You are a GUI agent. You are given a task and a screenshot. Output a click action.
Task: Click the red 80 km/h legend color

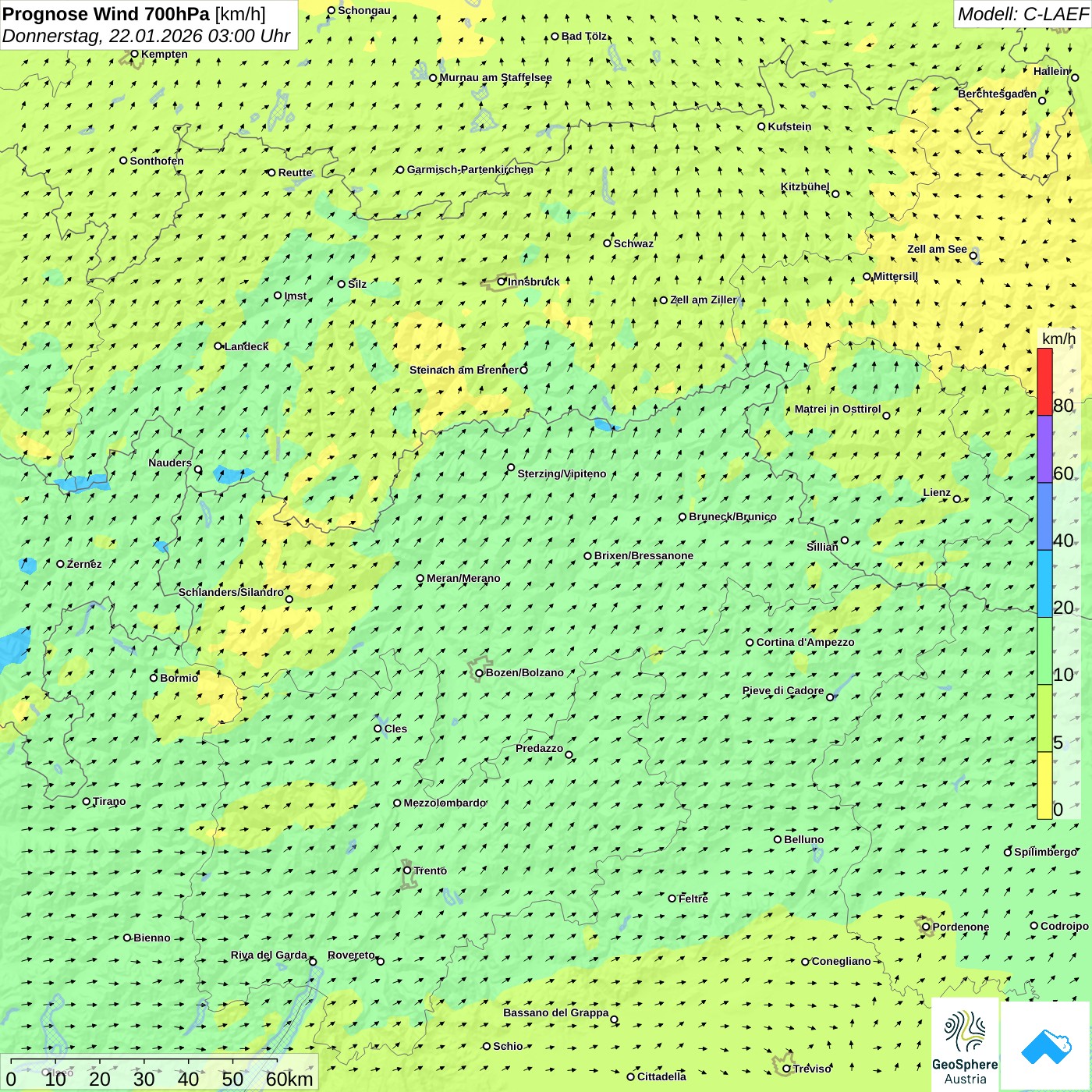[1044, 381]
